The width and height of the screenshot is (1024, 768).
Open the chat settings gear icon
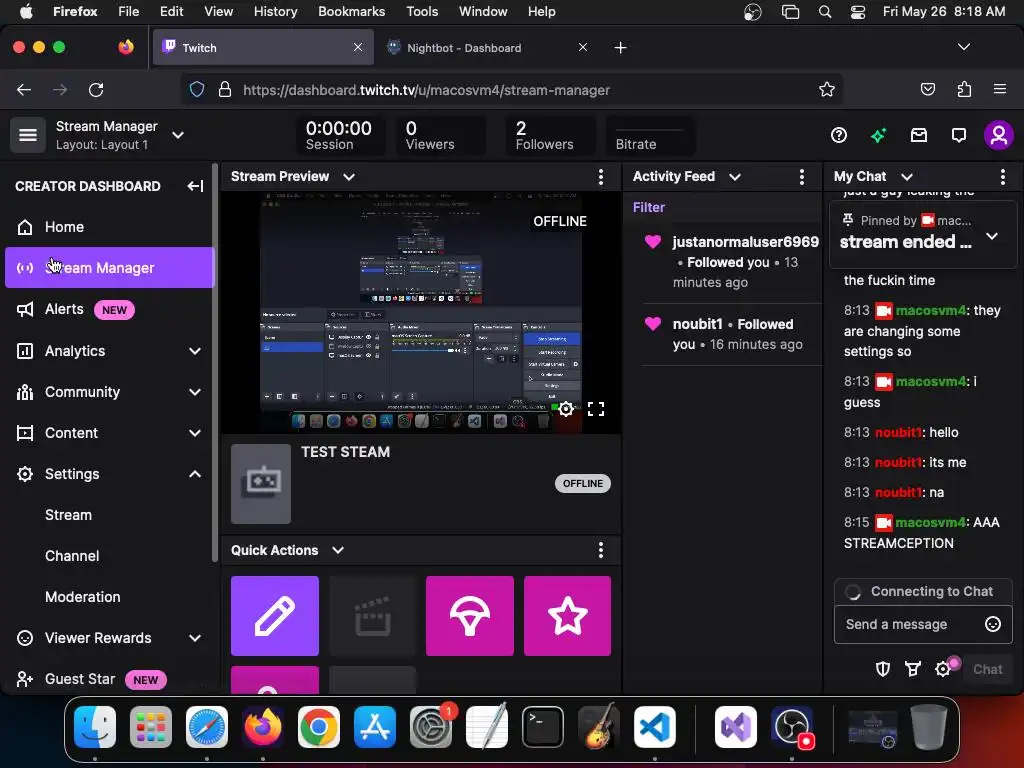click(942, 669)
